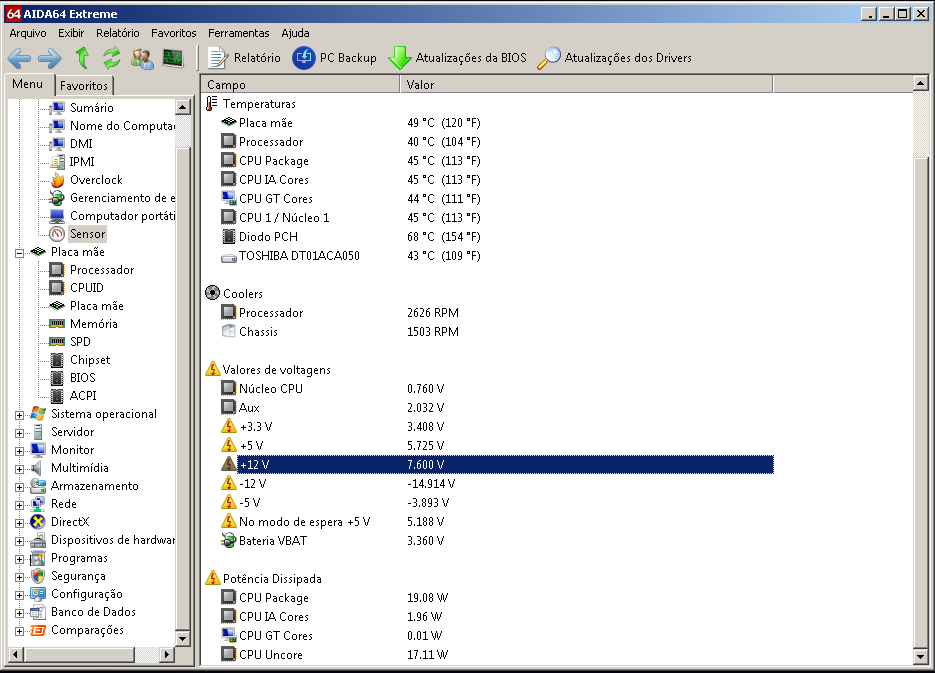Screen dimensions: 935x673
Task: Open the green monitor graph icon
Action: 172,58
